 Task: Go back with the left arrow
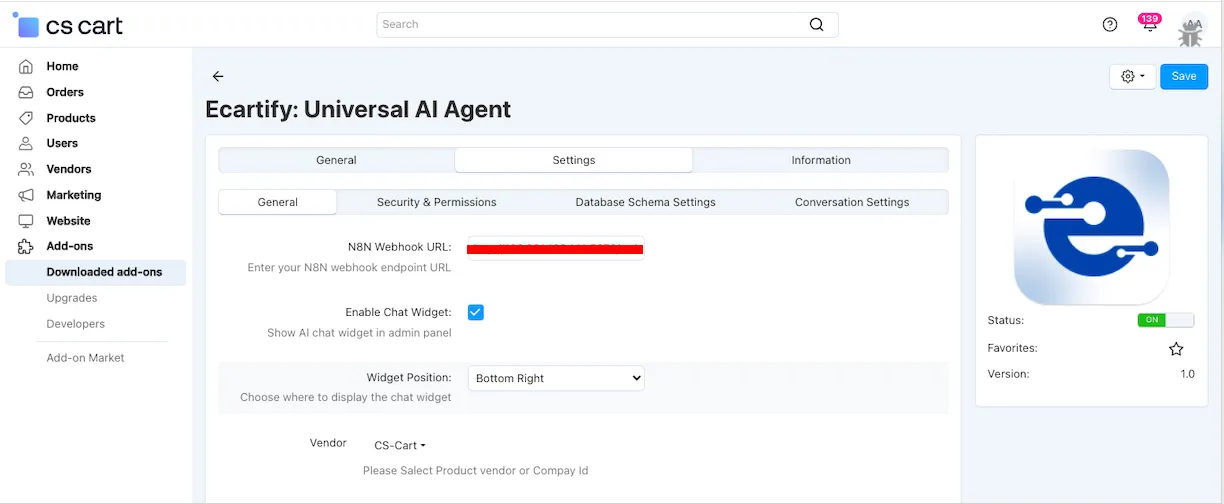[x=218, y=76]
